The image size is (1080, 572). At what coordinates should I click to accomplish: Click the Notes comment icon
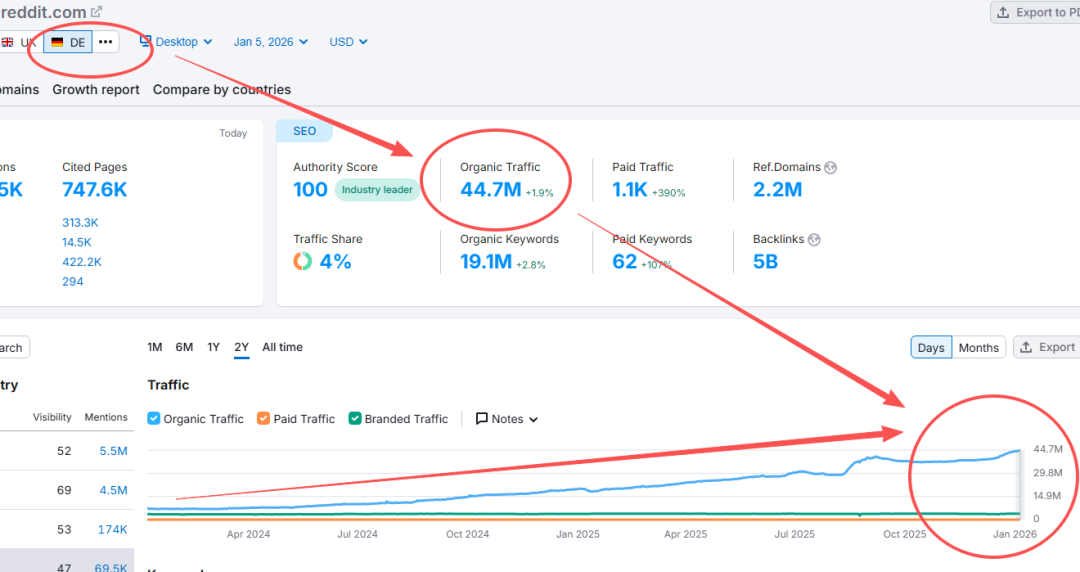click(482, 418)
